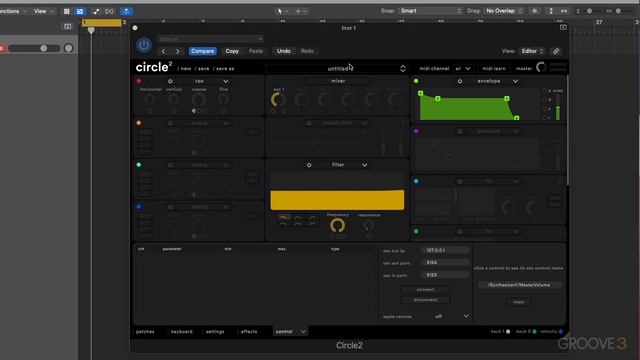Click the osc in port field

(x=445, y=275)
